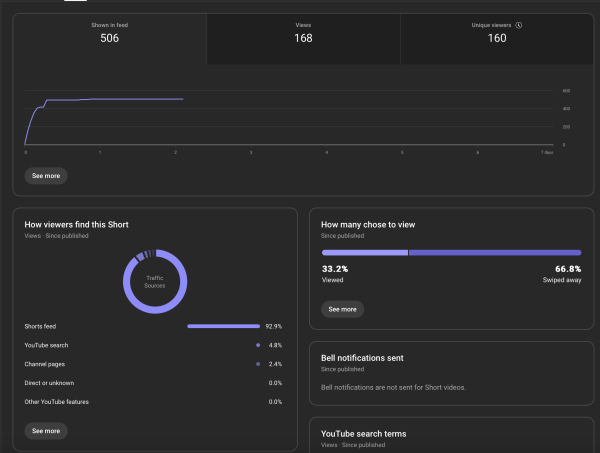Click See more in How many chose to view

342,309
